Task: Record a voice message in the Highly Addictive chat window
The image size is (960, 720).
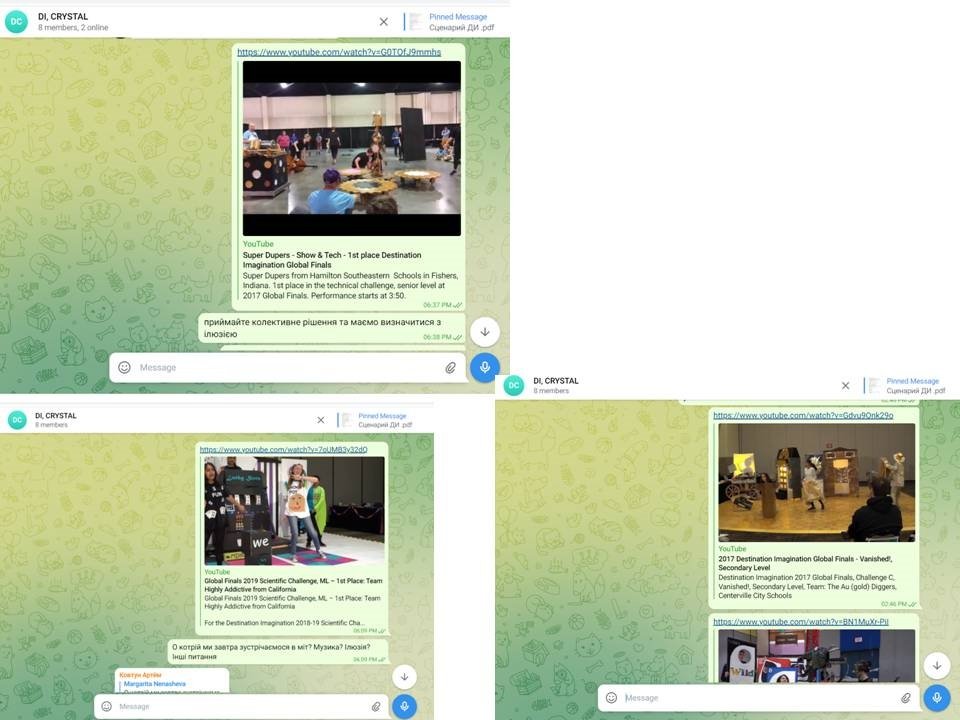Action: click(404, 706)
